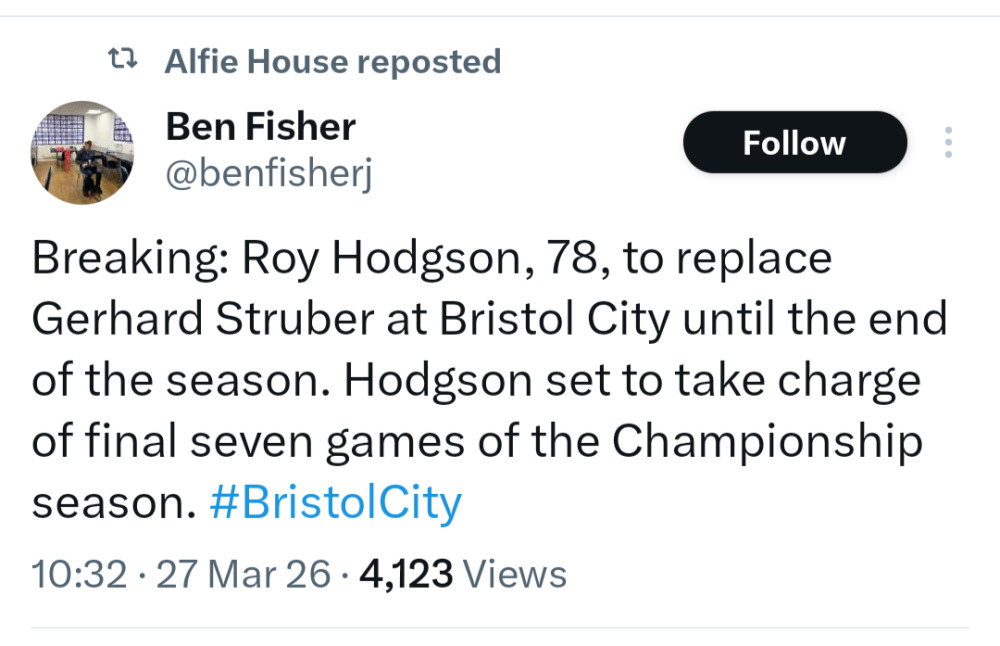Follow Ben Fisher
1000x646 pixels.
[x=794, y=143]
